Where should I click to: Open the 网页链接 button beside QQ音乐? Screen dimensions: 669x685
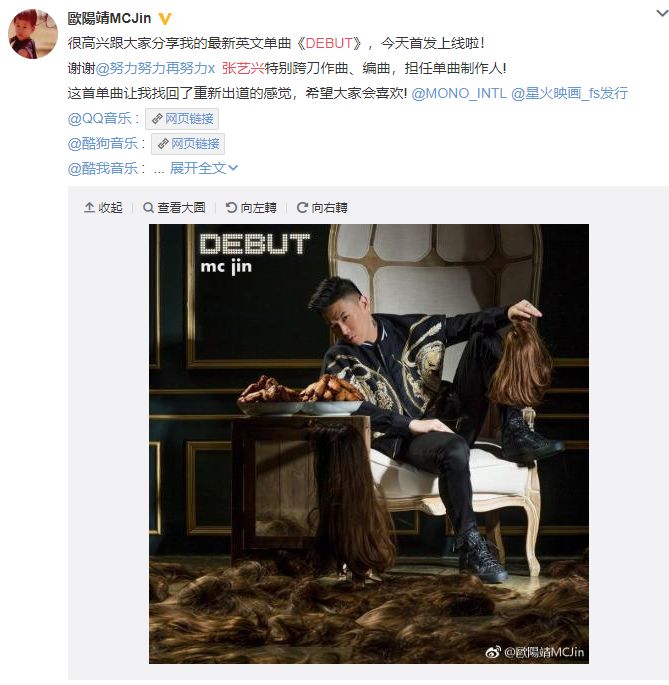point(182,119)
